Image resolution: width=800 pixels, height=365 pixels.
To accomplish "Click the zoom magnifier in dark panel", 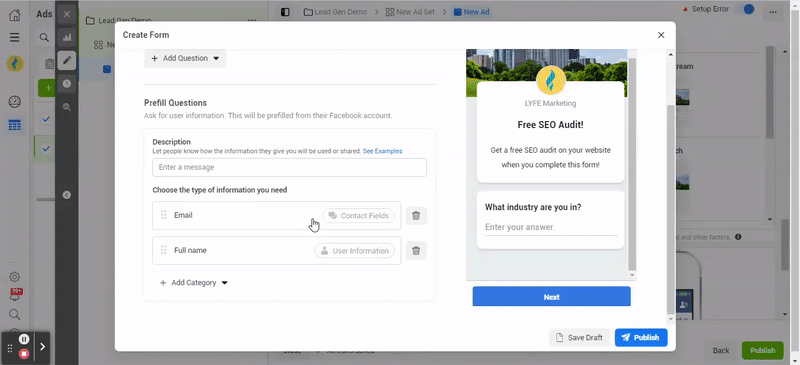I will click(x=67, y=107).
